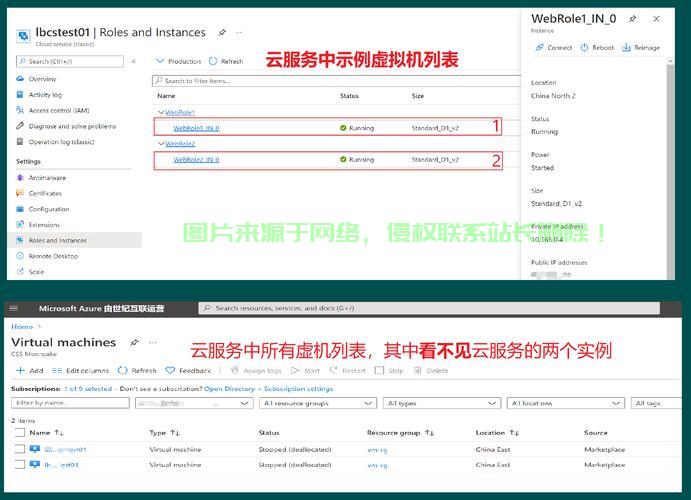Pin the lbcstest01 Roles and Instances blade
Image resolution: width=691 pixels, height=500 pixels.
pyautogui.click(x=222, y=32)
